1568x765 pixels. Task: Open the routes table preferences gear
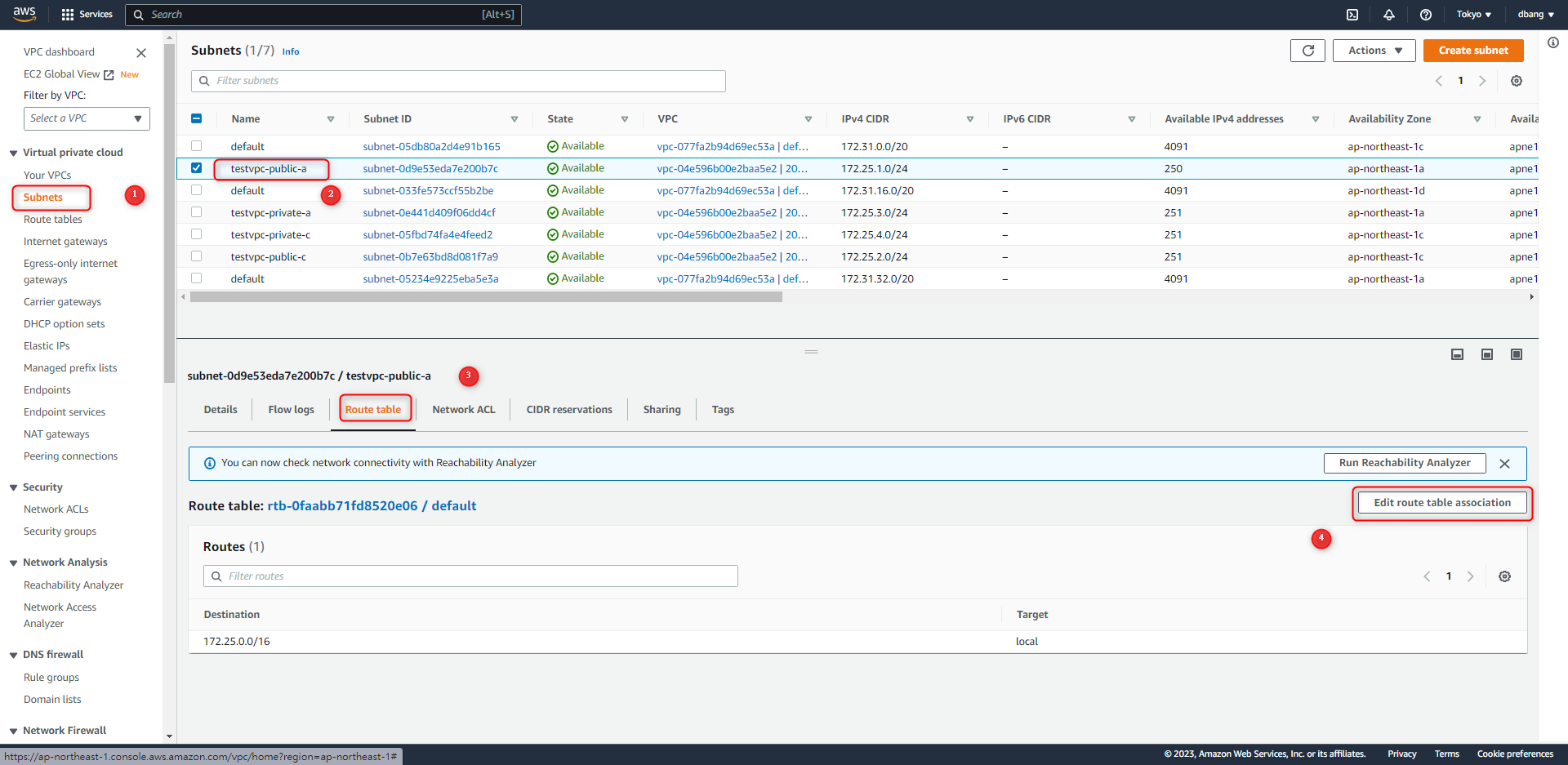point(1504,576)
